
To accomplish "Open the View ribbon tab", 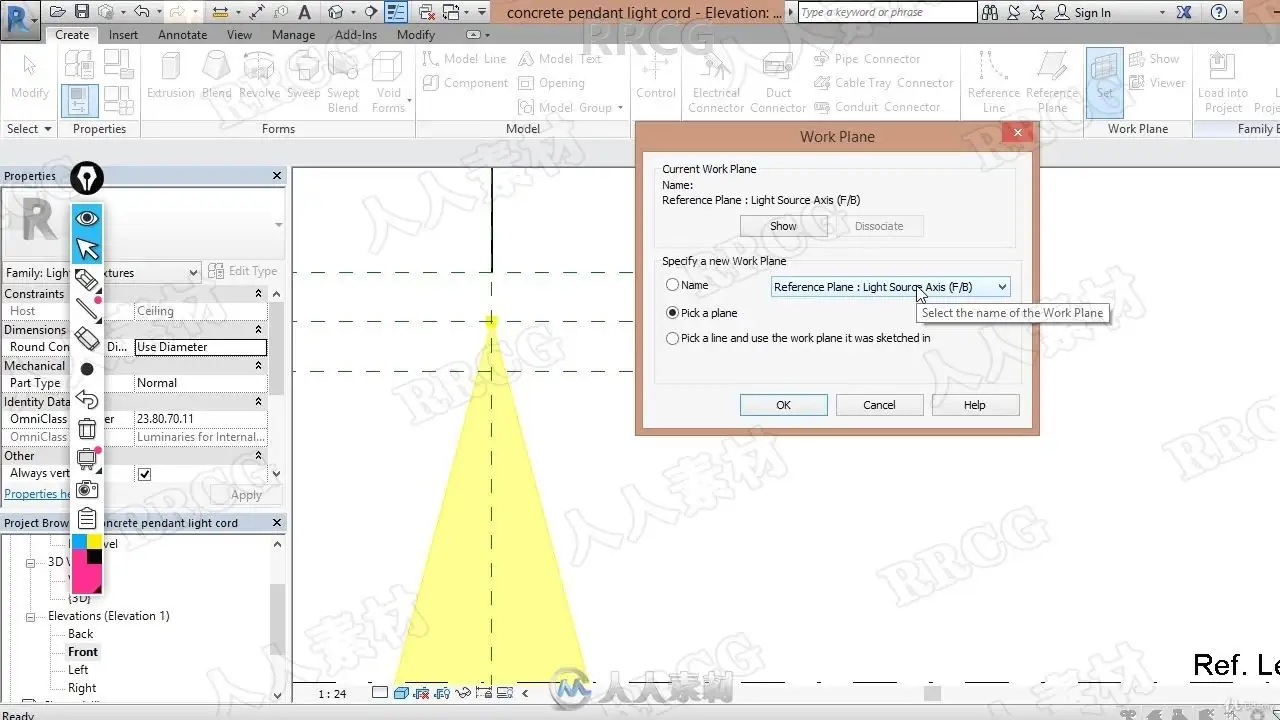I will point(240,35).
